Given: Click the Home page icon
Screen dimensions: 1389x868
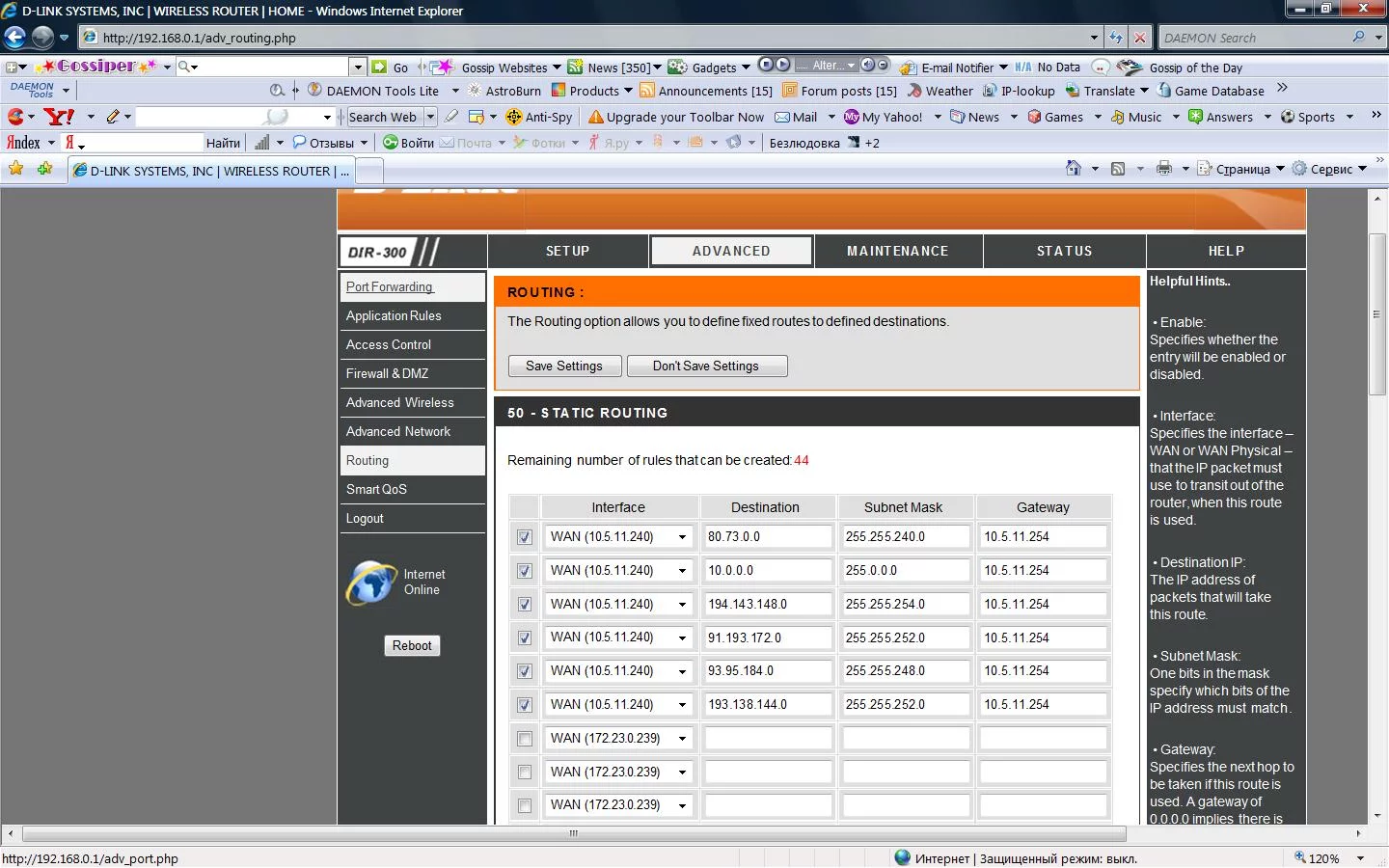Looking at the screenshot, I should [1074, 169].
